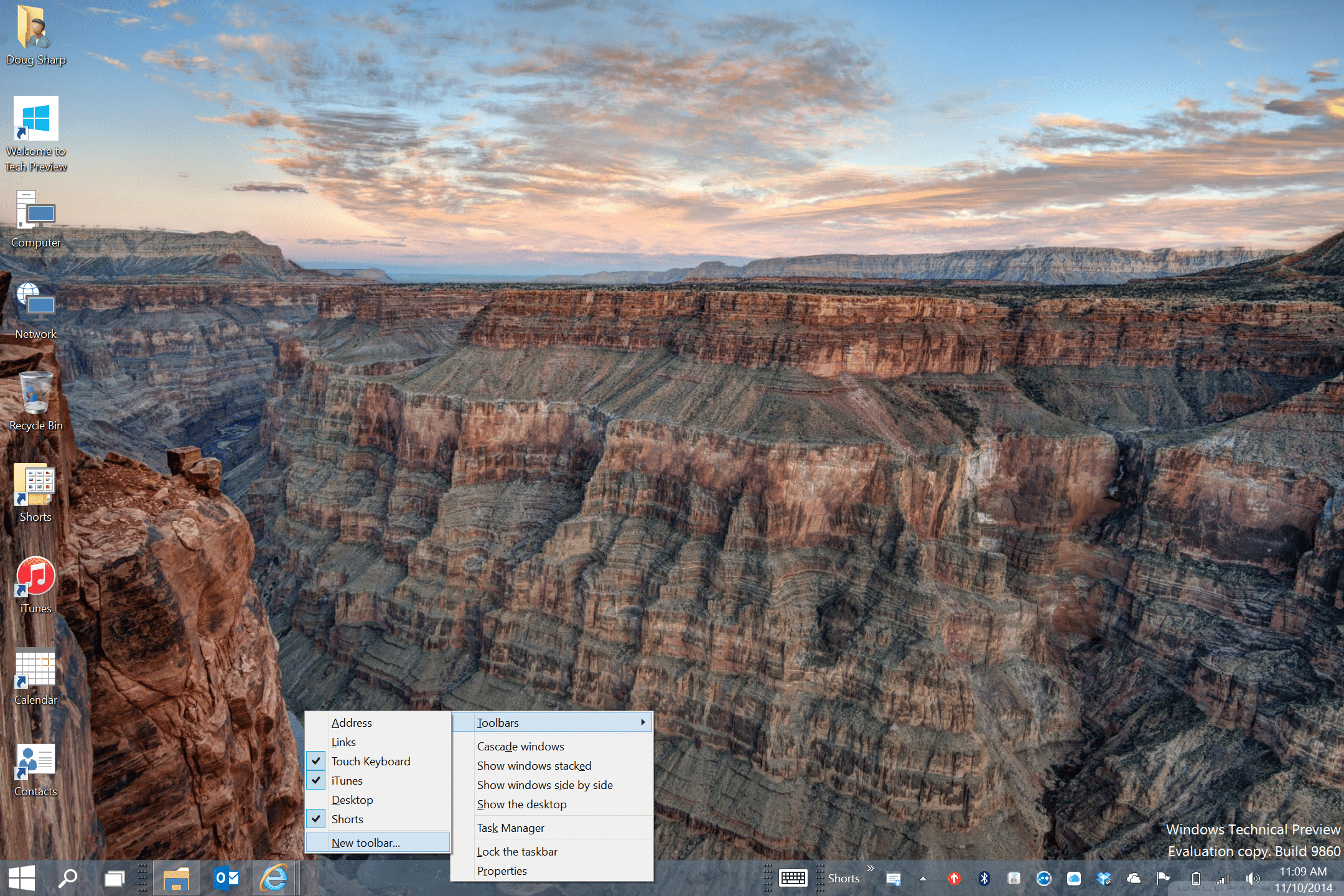Click the red upload arrow tray icon
This screenshot has width=1344, height=896.
pos(954,879)
